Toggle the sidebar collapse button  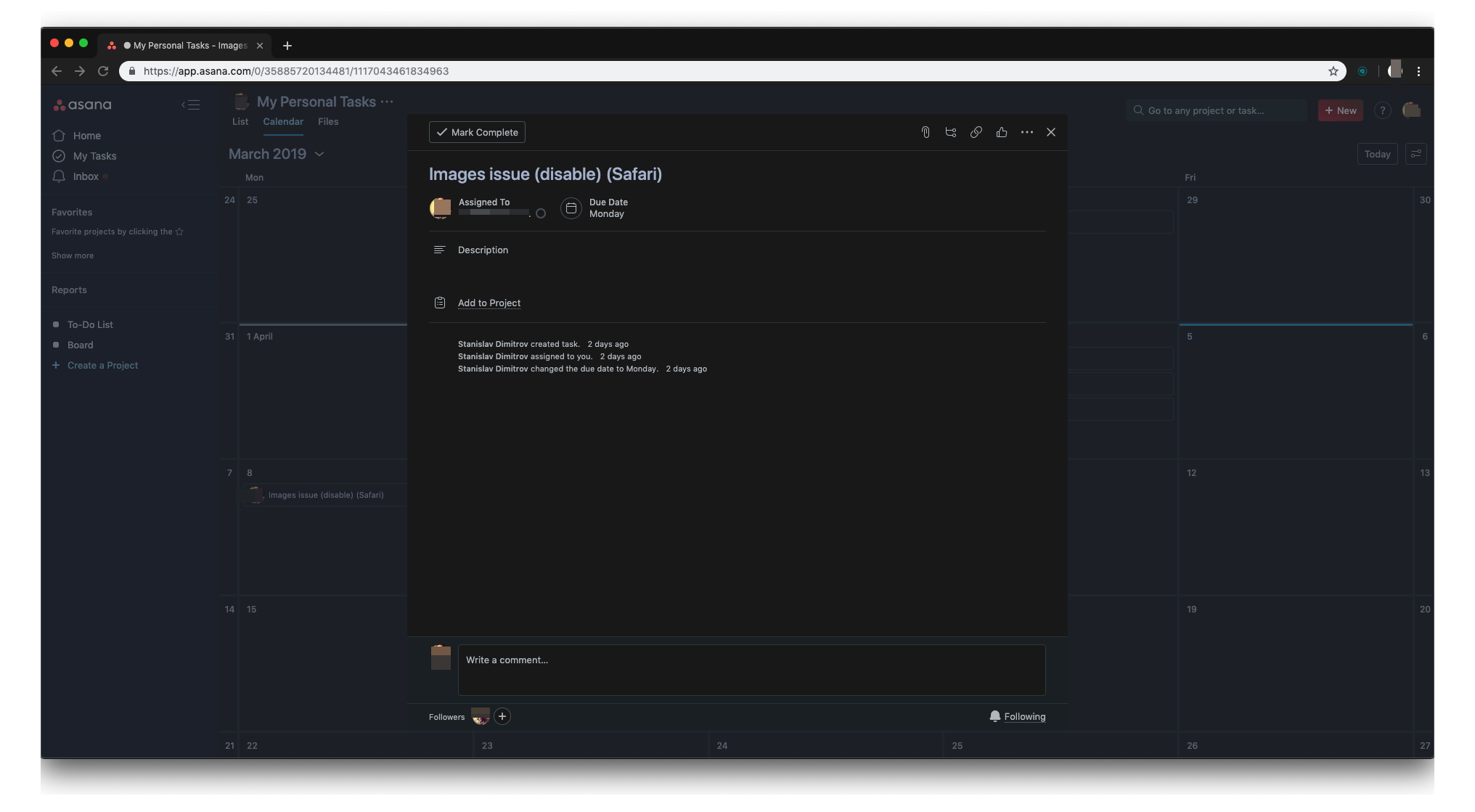click(x=190, y=105)
